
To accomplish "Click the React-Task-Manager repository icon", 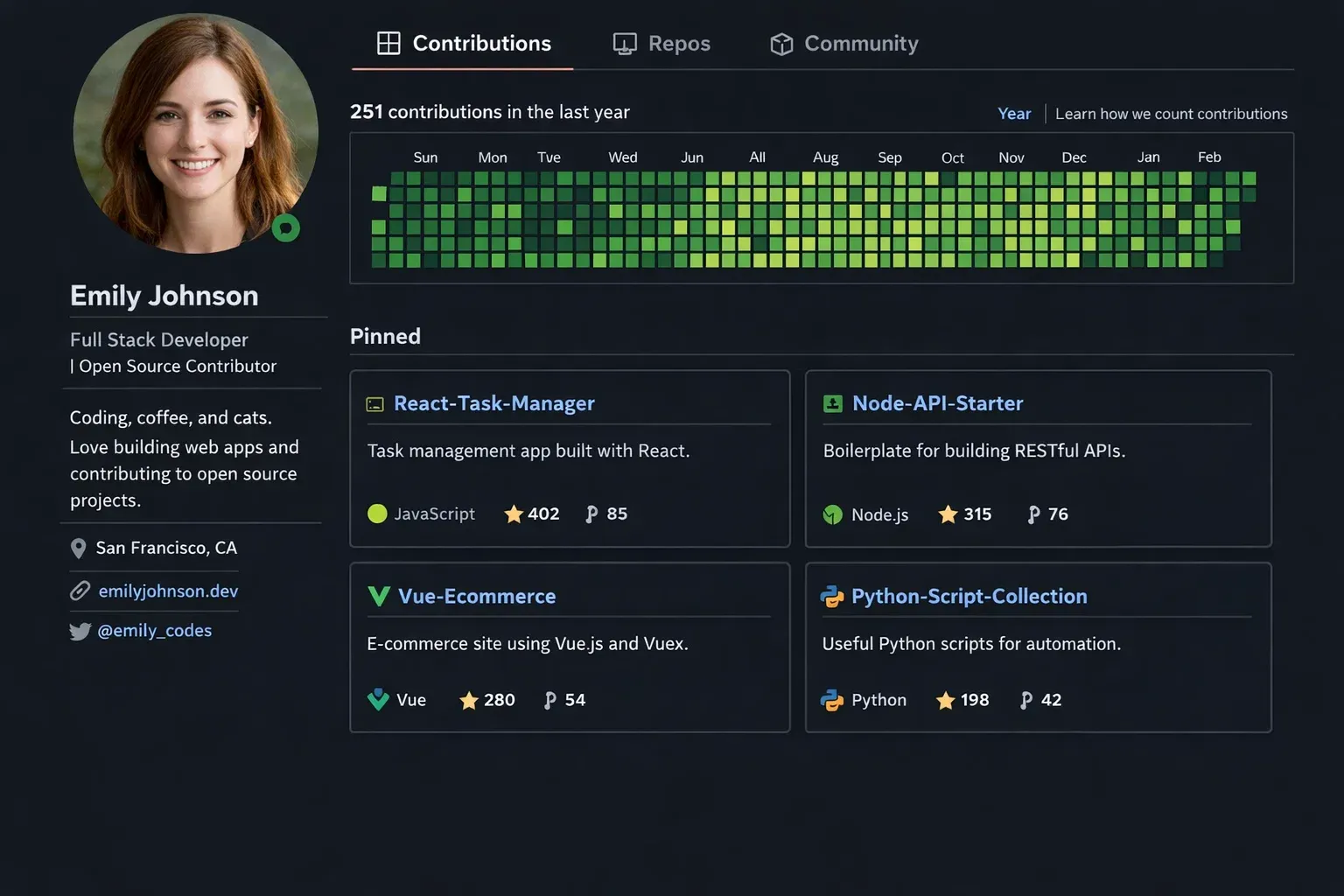I will point(374,404).
